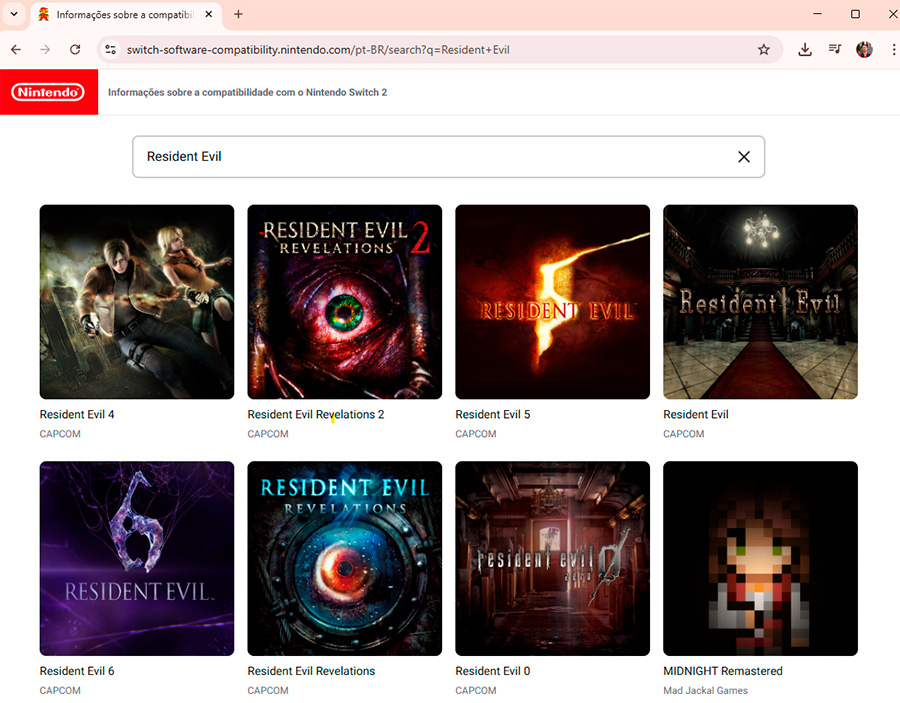Viewport: 900px width, 703px height.
Task: Select the MIDNIGHT Remastered title link
Action: 722,671
